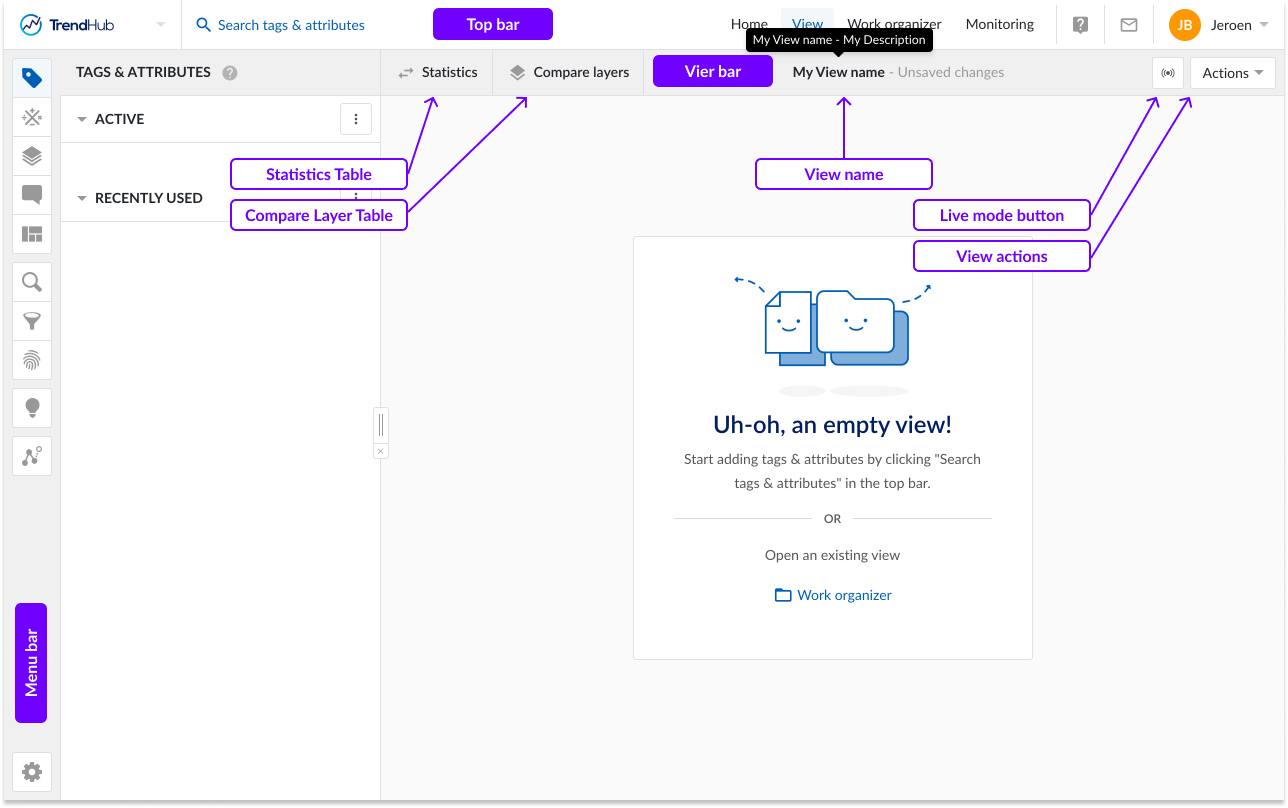Open the light bulb icon in the sidebar
The image size is (1288, 808).
click(32, 408)
